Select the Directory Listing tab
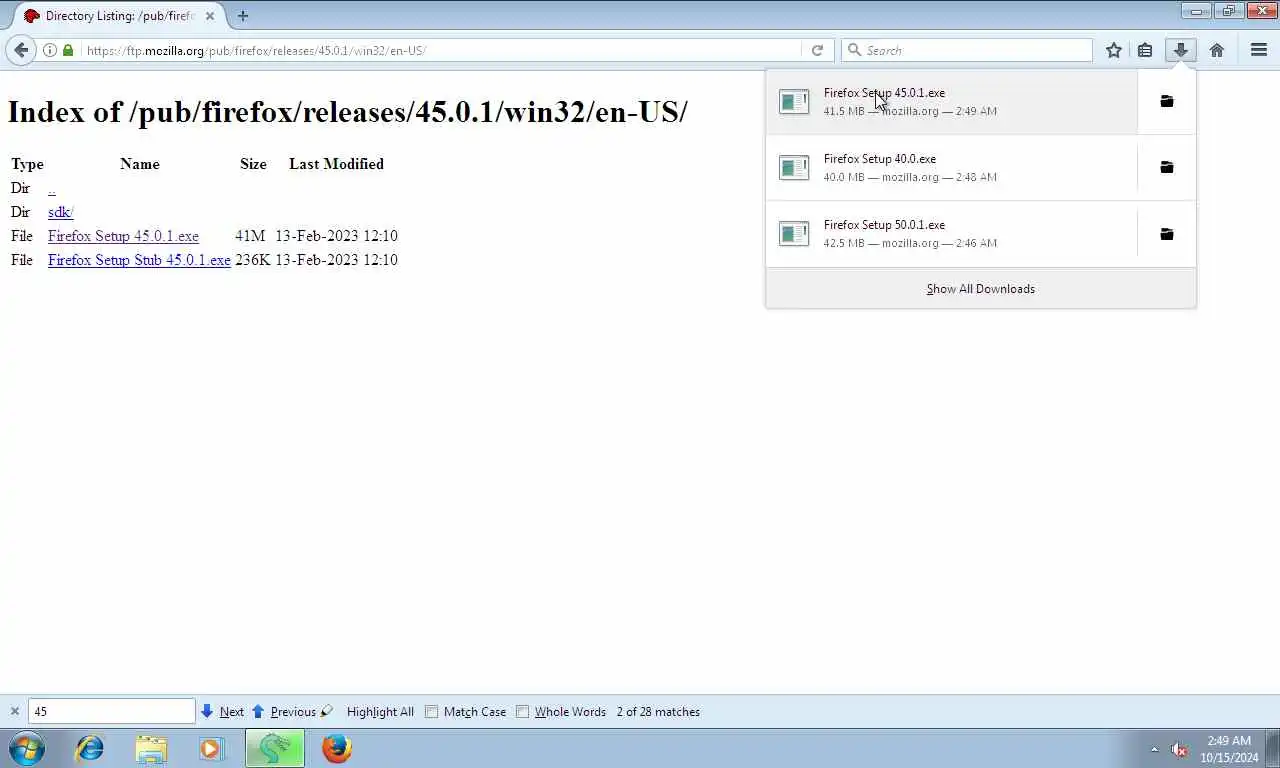 point(118,16)
